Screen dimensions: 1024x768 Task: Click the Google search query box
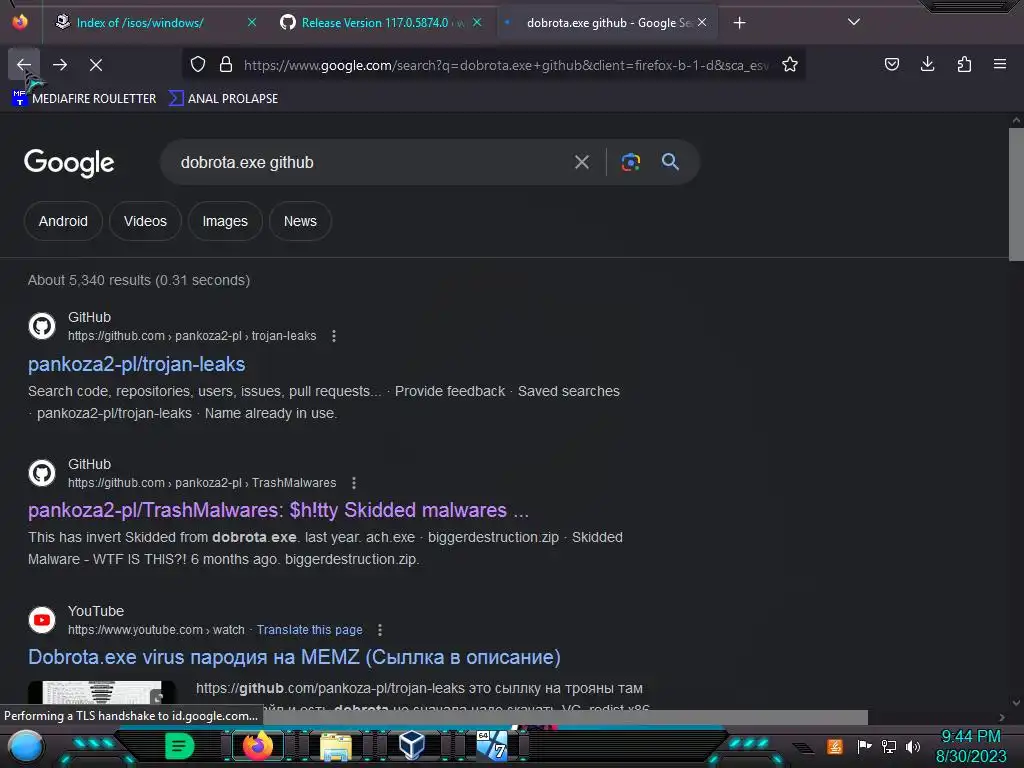369,162
